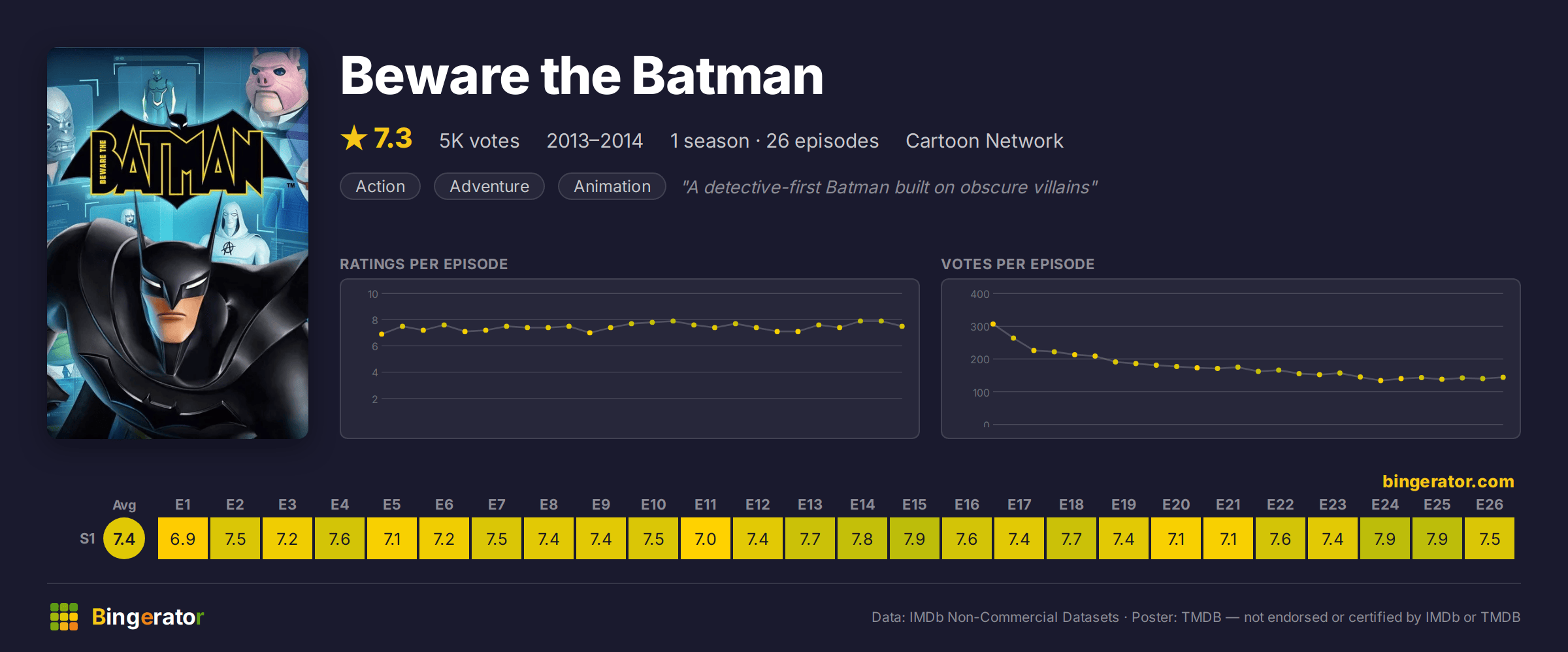Select the Action genre tag
The height and width of the screenshot is (652, 1568).
pyautogui.click(x=380, y=186)
